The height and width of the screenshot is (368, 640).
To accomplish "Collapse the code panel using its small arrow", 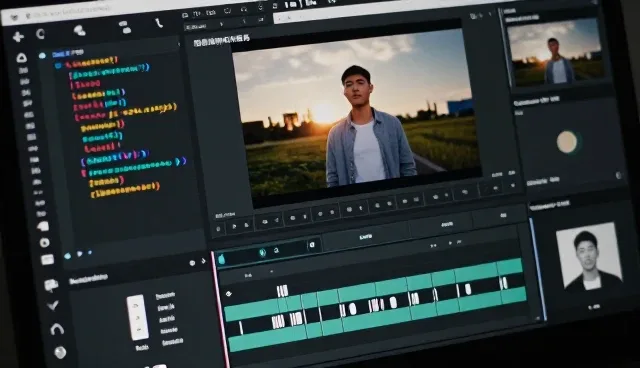I will (179, 44).
